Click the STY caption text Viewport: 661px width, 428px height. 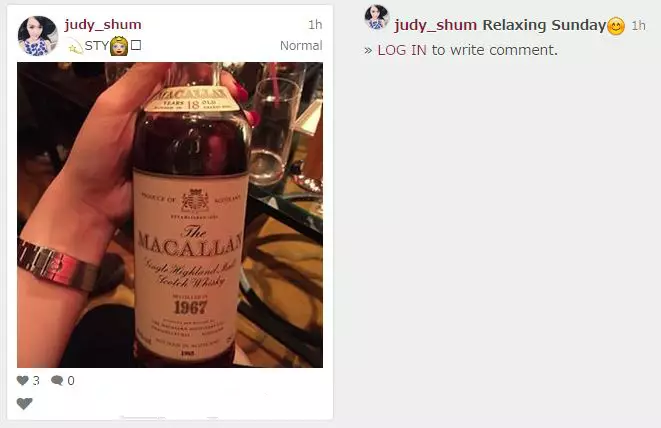point(97,46)
